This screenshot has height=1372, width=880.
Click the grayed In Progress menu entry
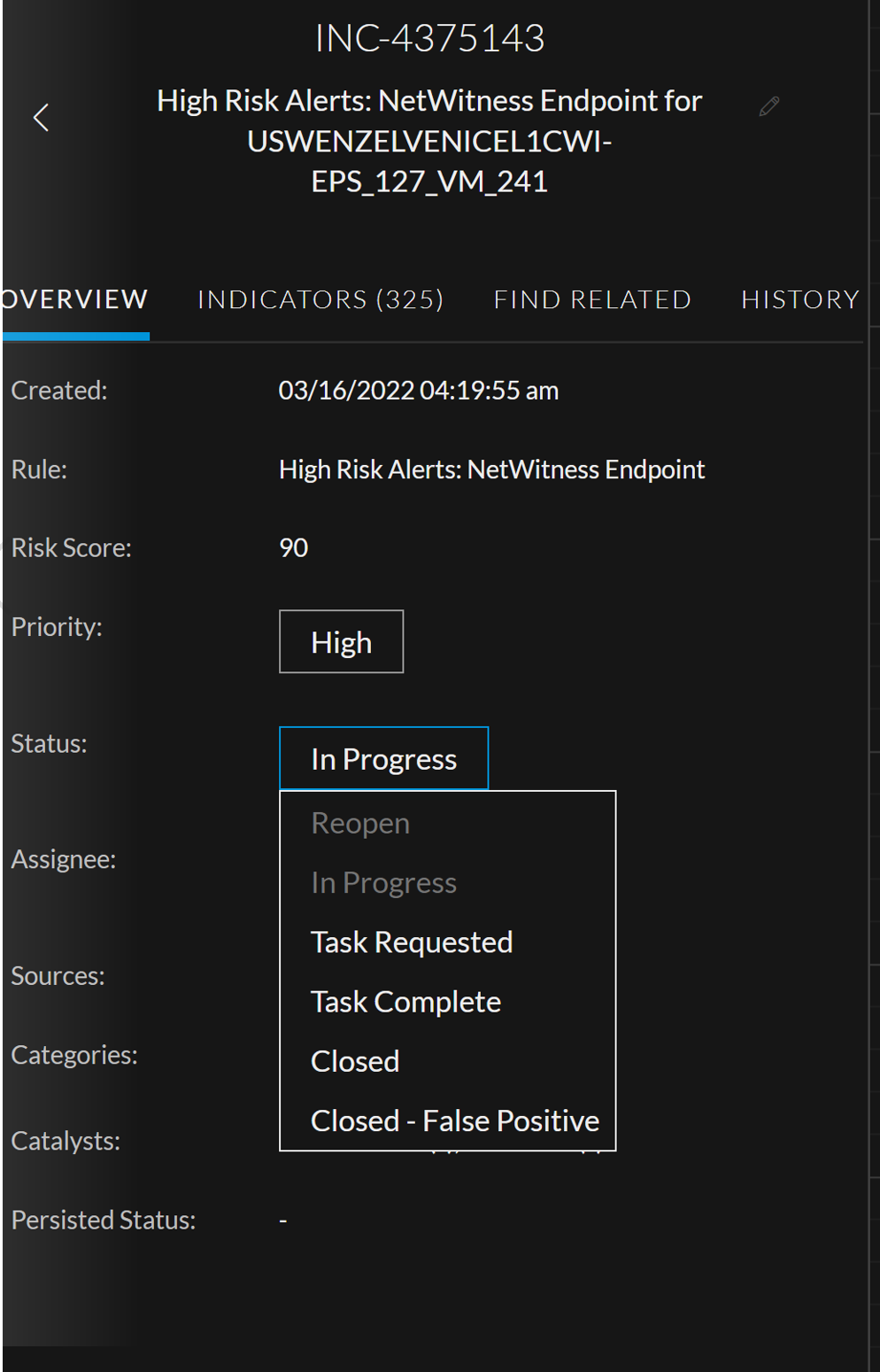[383, 881]
